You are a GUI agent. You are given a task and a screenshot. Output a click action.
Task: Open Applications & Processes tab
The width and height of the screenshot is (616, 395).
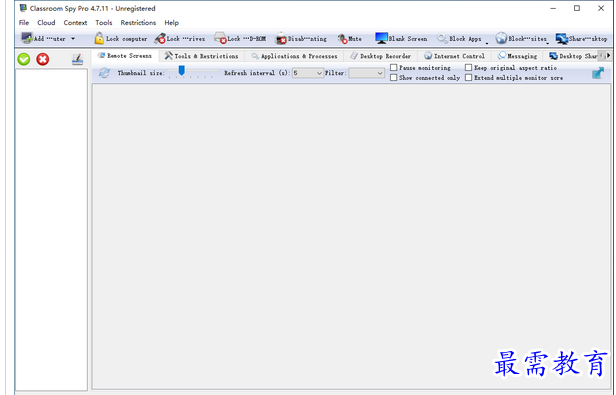[x=294, y=56]
